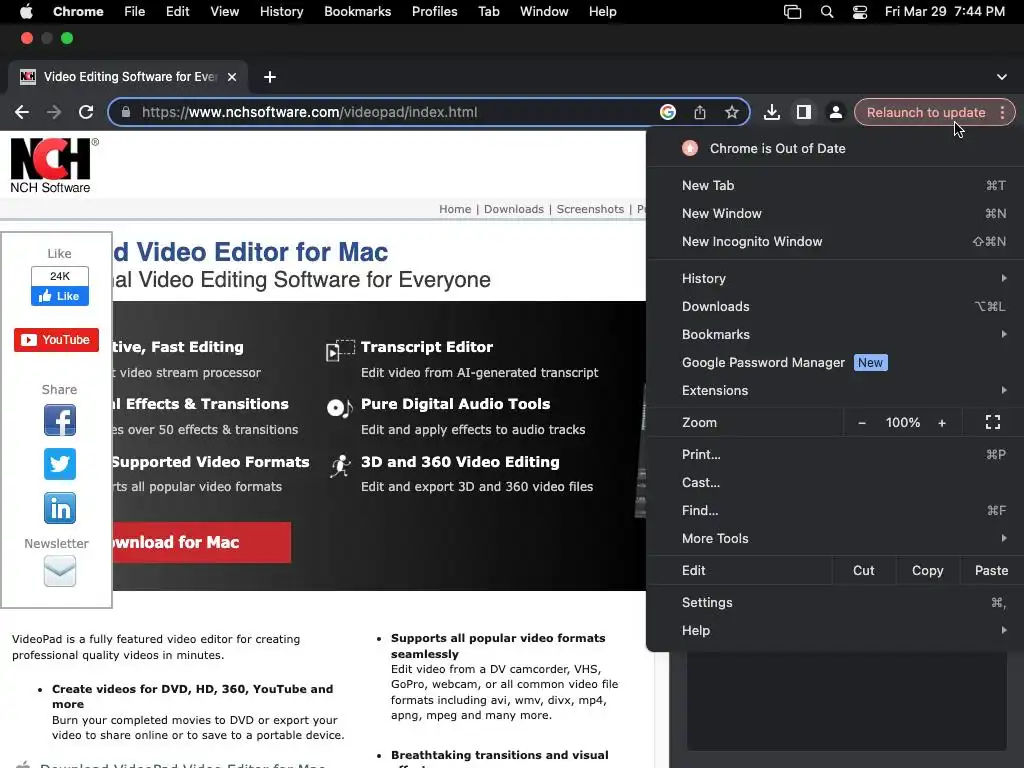Click the NCH Software logo
1024x768 pixels.
click(x=54, y=165)
